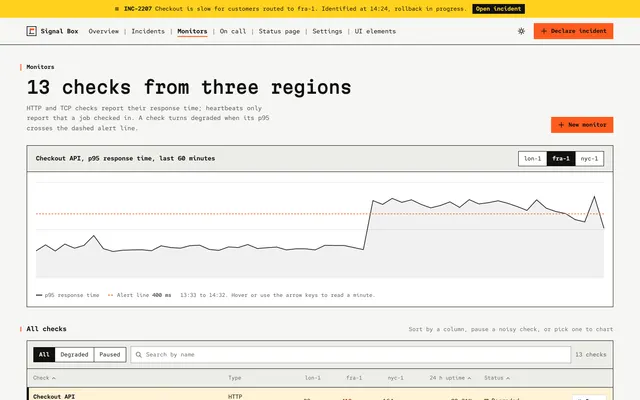Filter checks by Paused
The height and width of the screenshot is (400, 640).
click(x=110, y=355)
